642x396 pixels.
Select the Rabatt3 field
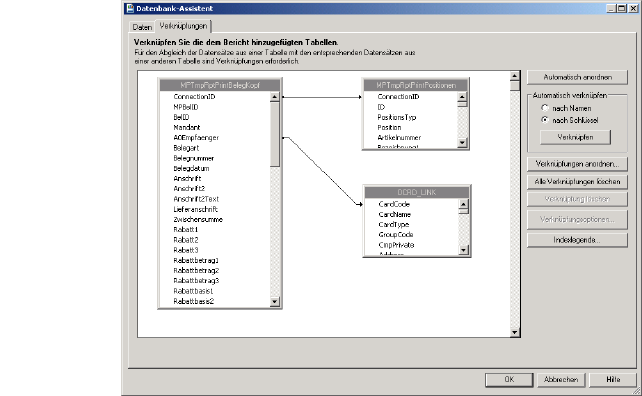click(186, 250)
